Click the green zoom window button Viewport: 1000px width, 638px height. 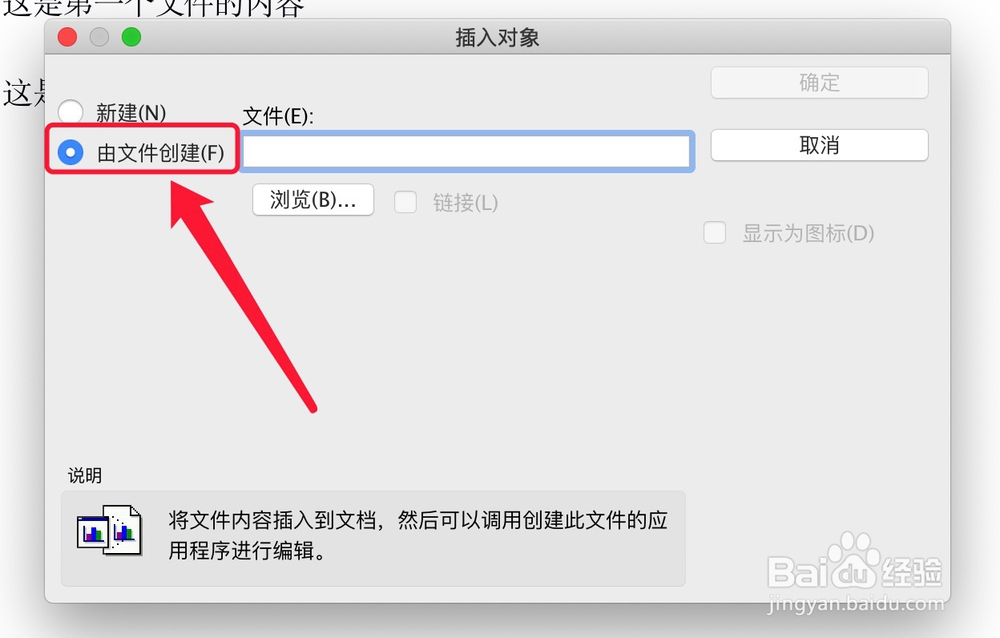pos(131,37)
